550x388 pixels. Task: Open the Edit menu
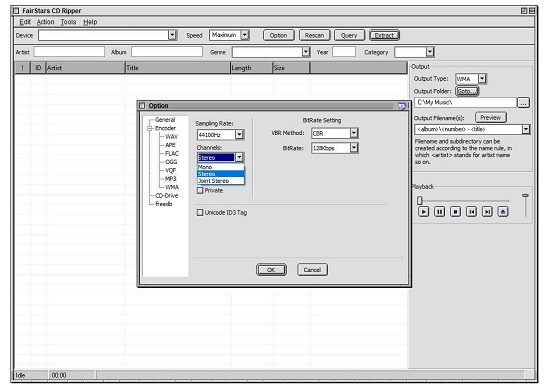coord(25,22)
